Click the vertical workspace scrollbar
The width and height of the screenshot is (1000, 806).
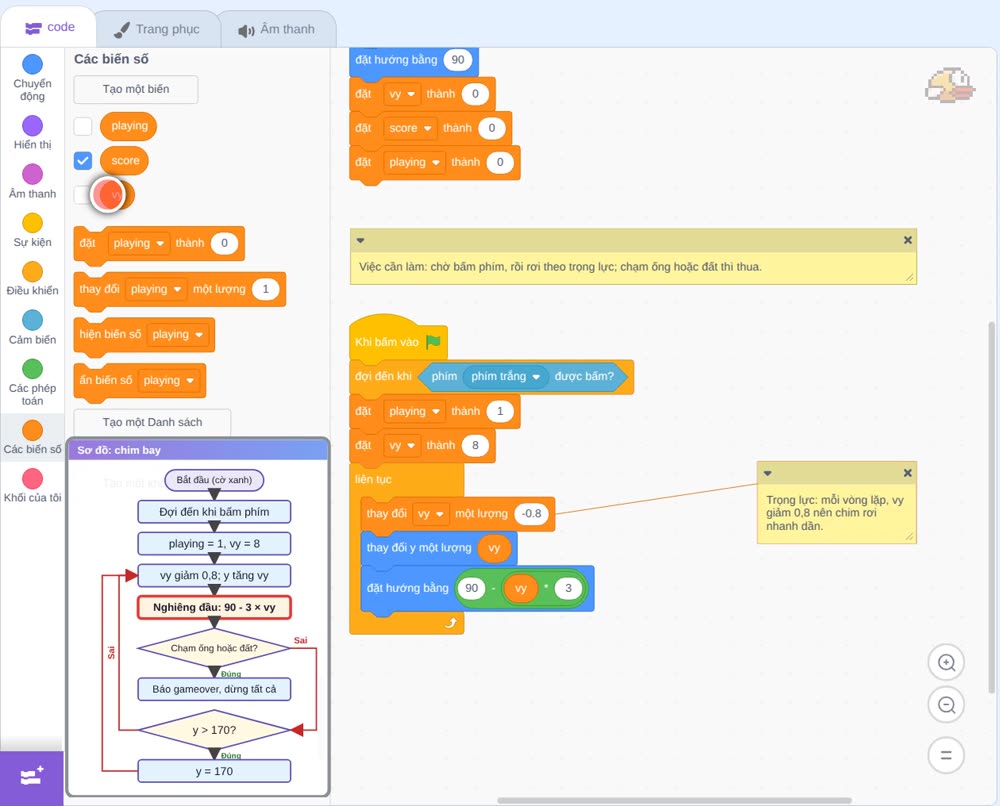991,507
